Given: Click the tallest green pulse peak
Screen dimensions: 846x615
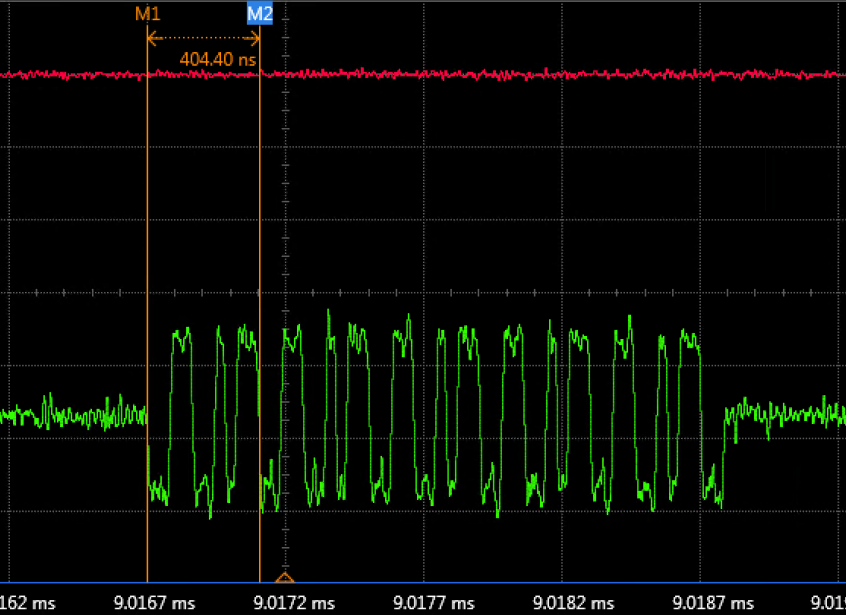Looking at the screenshot, I should (328, 313).
